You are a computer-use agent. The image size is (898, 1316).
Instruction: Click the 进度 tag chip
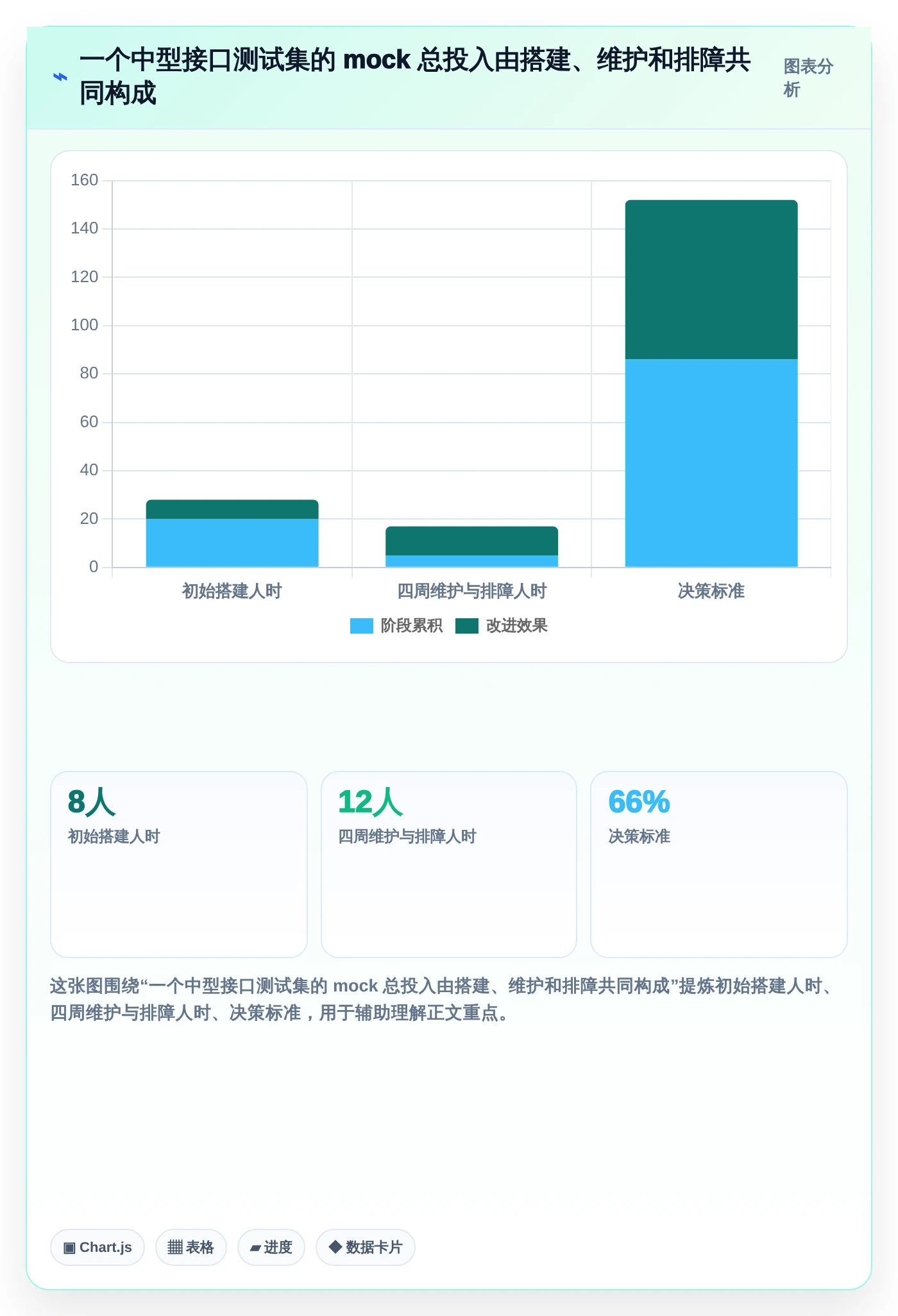tap(271, 1247)
